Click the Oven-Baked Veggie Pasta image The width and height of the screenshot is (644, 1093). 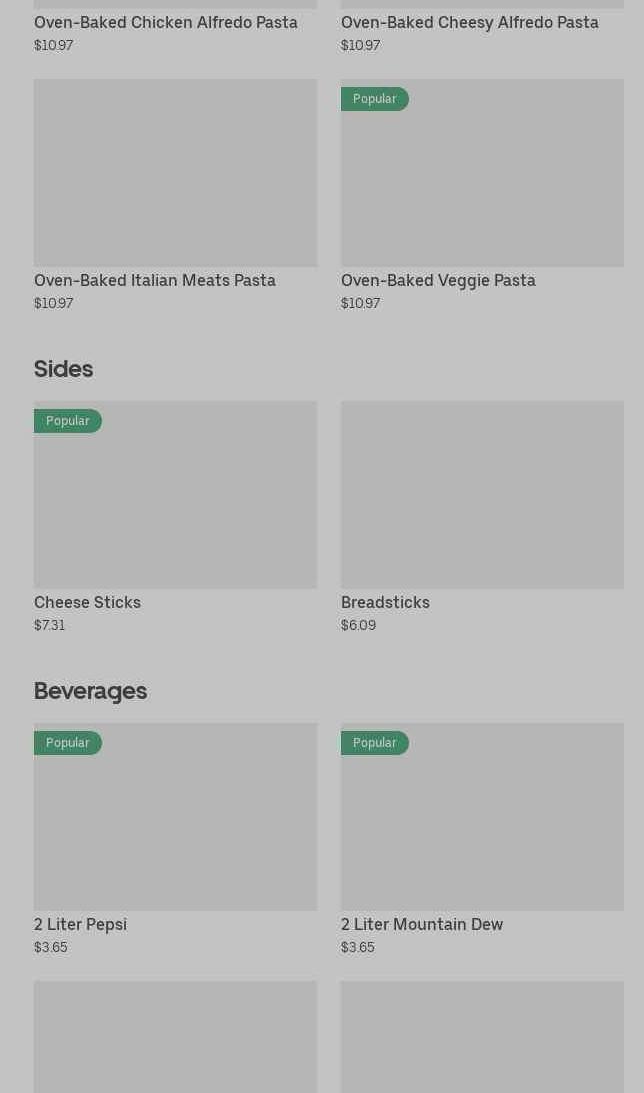pos(482,185)
